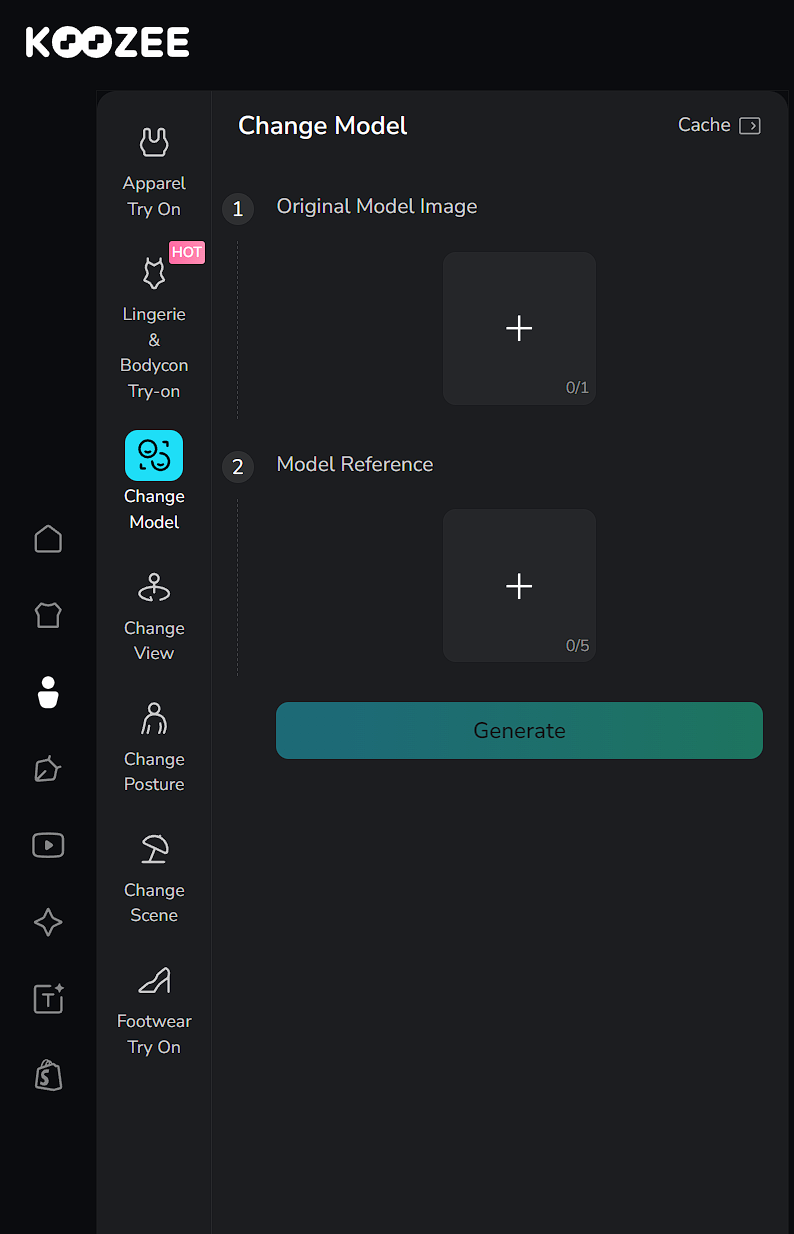Select the Change View icon
The height and width of the screenshot is (1234, 794).
click(x=154, y=587)
